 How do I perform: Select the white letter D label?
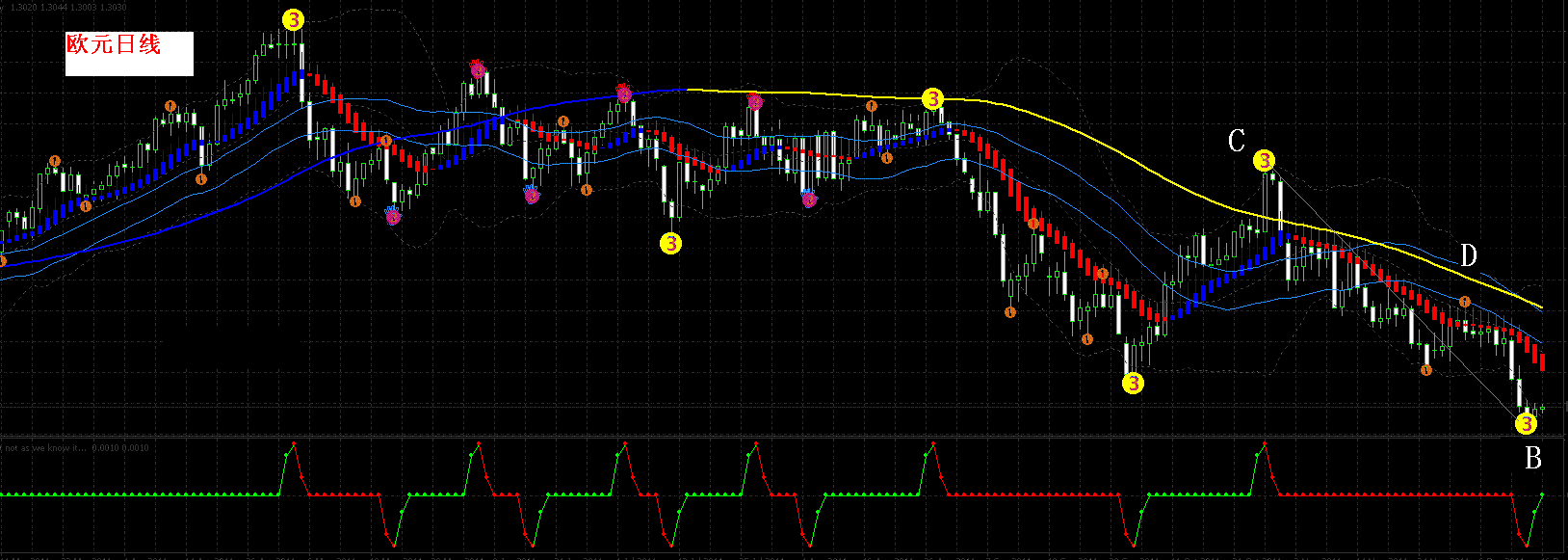tap(1468, 255)
